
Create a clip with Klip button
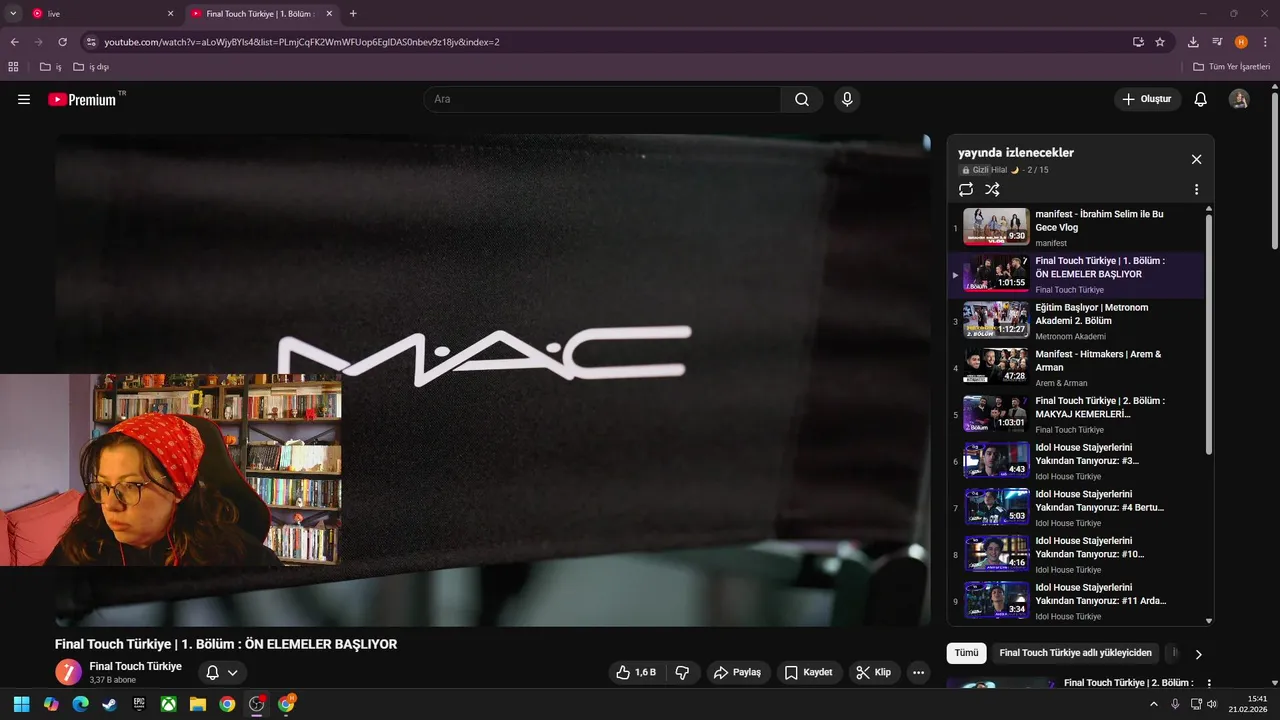tap(873, 672)
